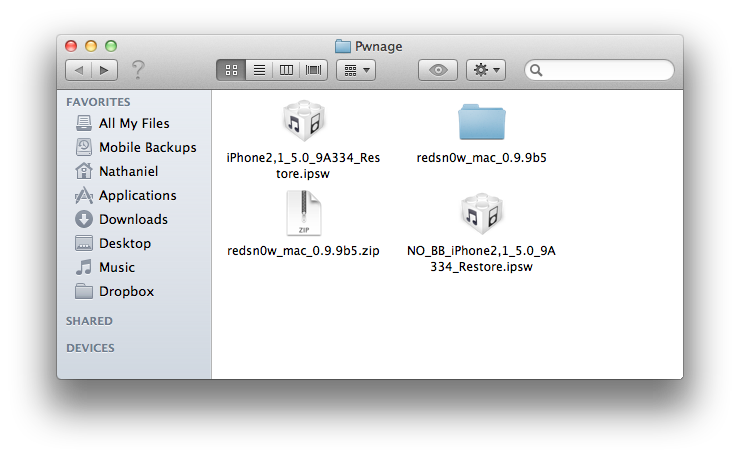Open the redsn0w_mac_0.9.9b5 folder
Image resolution: width=740 pixels, height=458 pixels.
tap(481, 123)
